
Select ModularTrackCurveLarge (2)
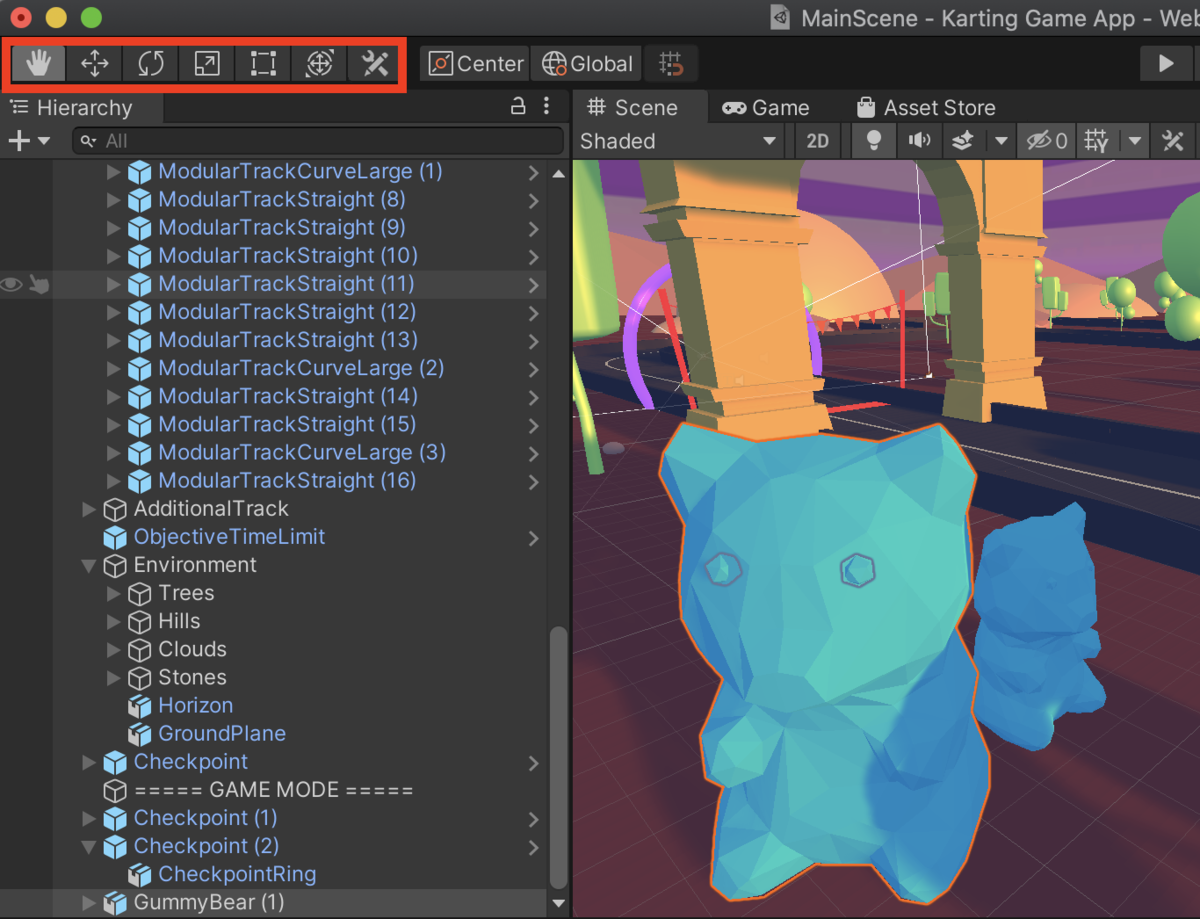[x=301, y=368]
